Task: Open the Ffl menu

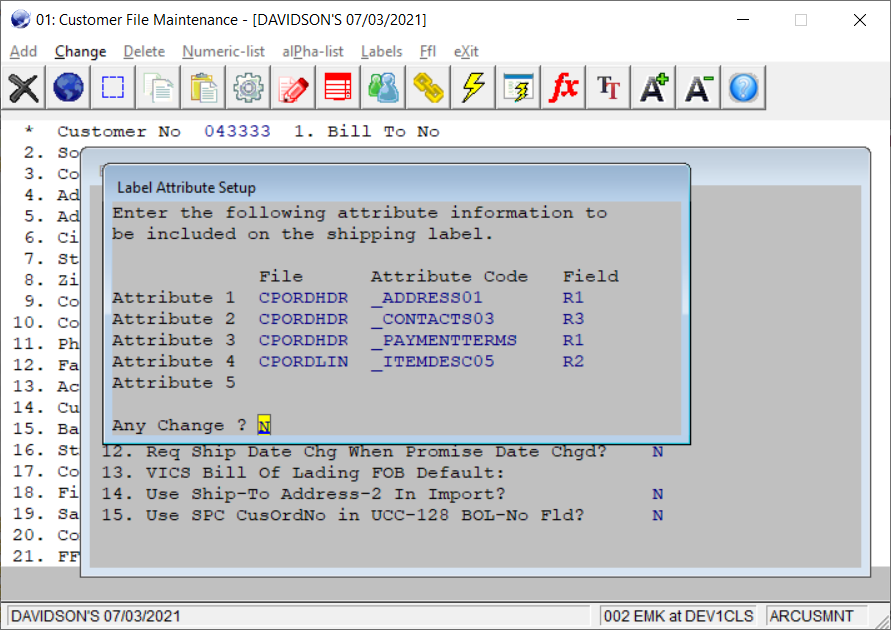Action: coord(428,52)
